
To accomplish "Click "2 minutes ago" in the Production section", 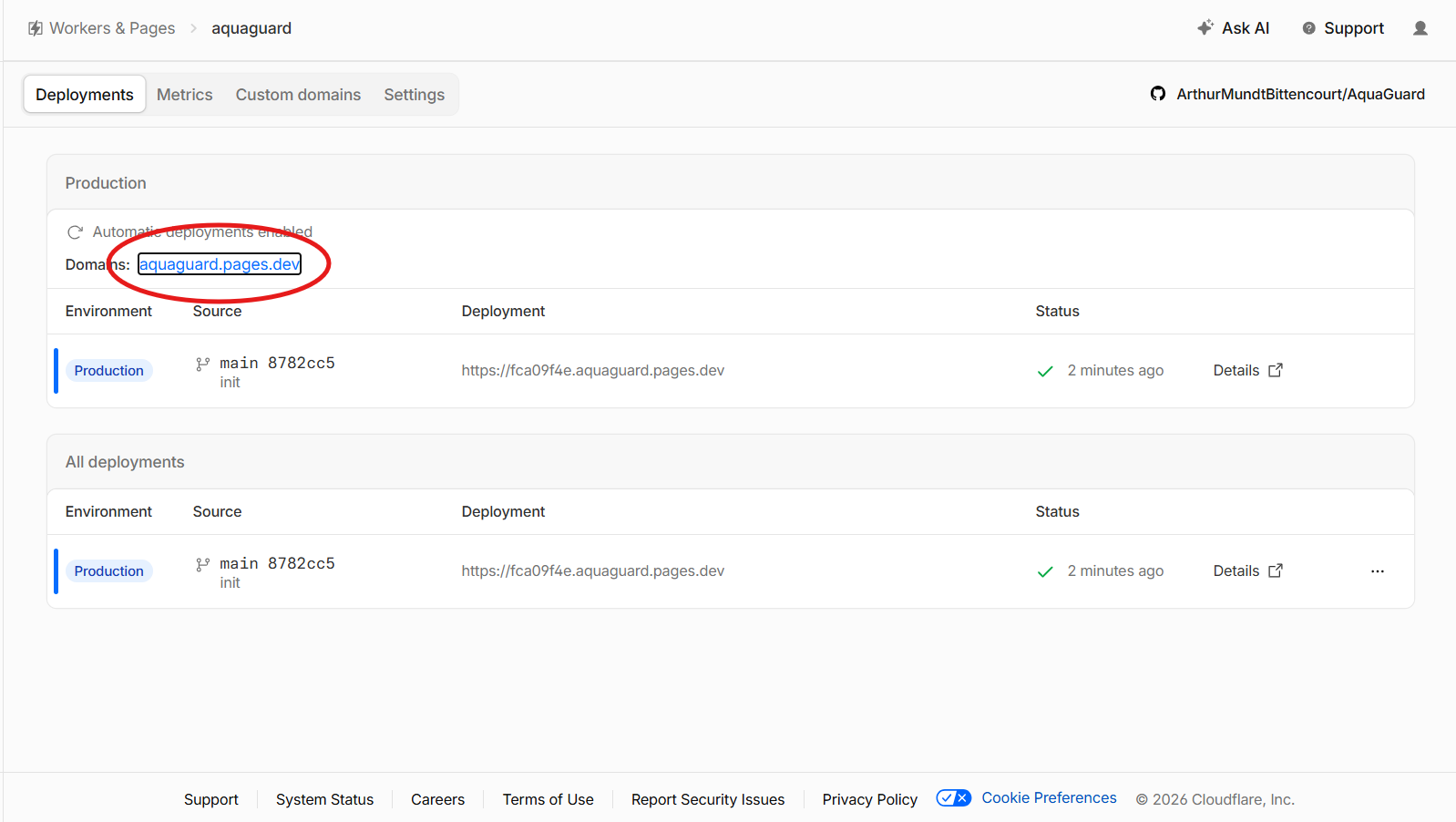I will (1115, 370).
